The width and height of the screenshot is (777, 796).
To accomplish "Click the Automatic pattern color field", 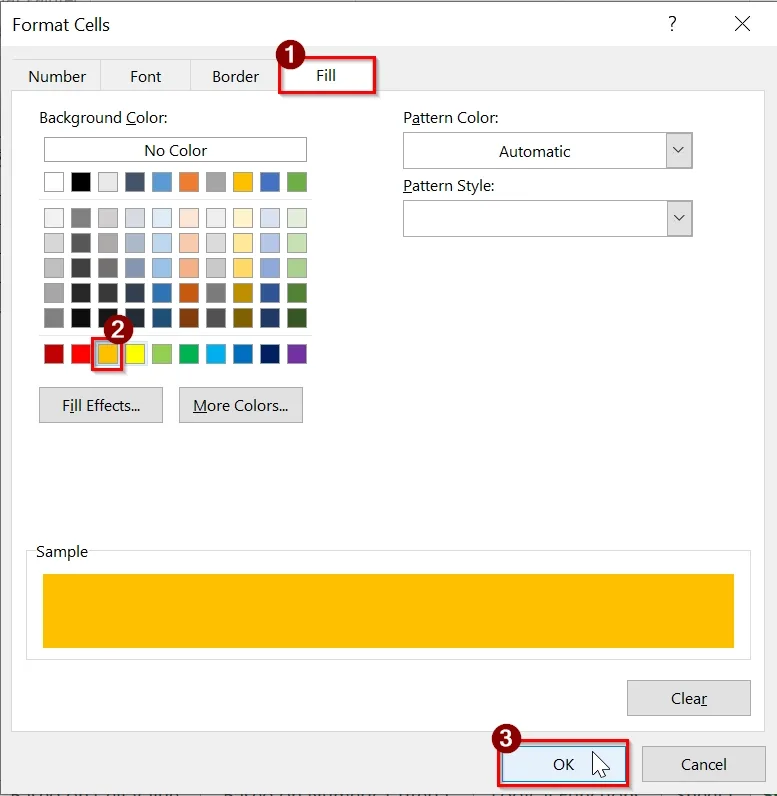I will click(534, 151).
